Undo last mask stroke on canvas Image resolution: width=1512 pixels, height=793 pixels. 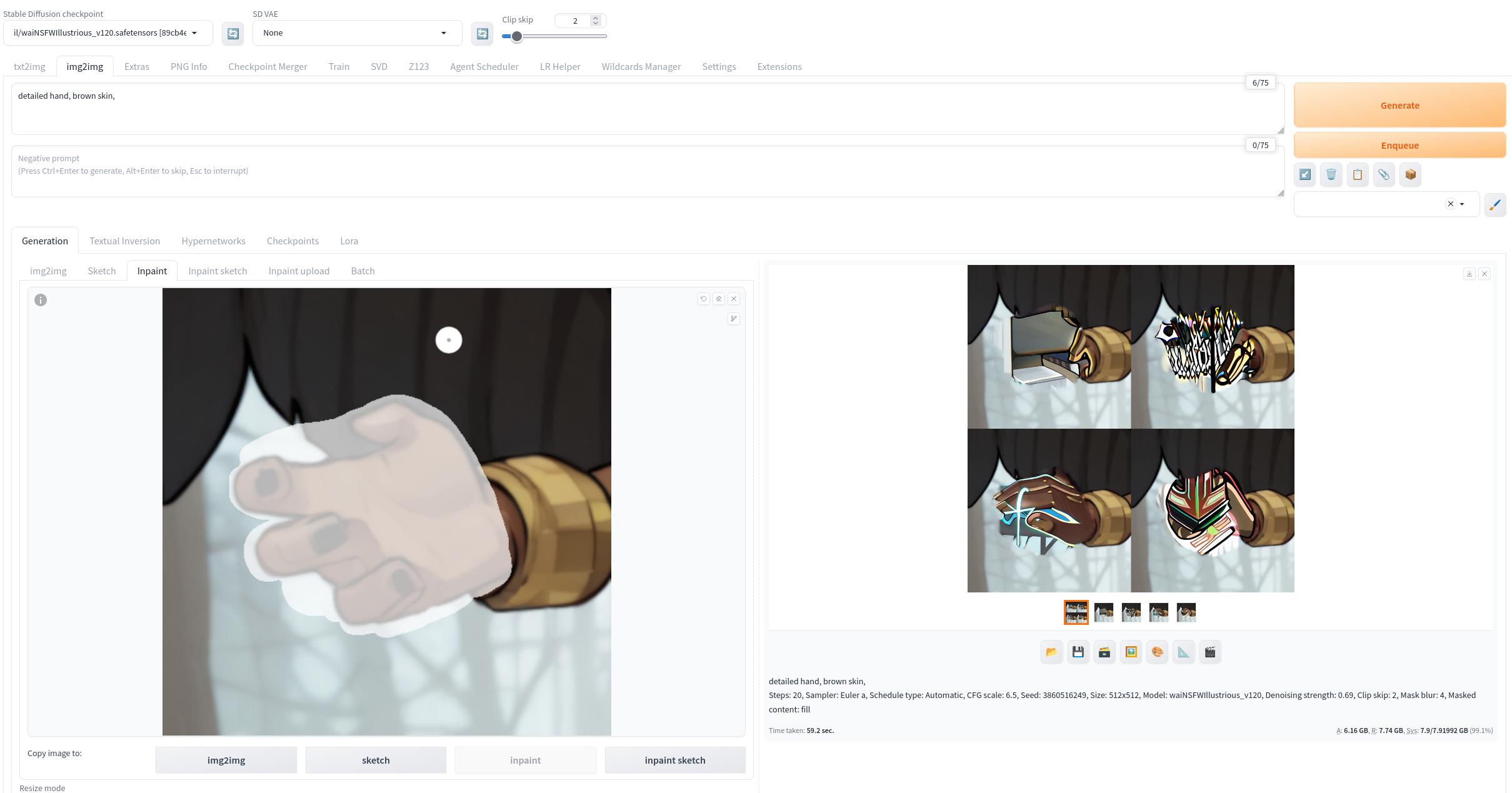point(703,299)
